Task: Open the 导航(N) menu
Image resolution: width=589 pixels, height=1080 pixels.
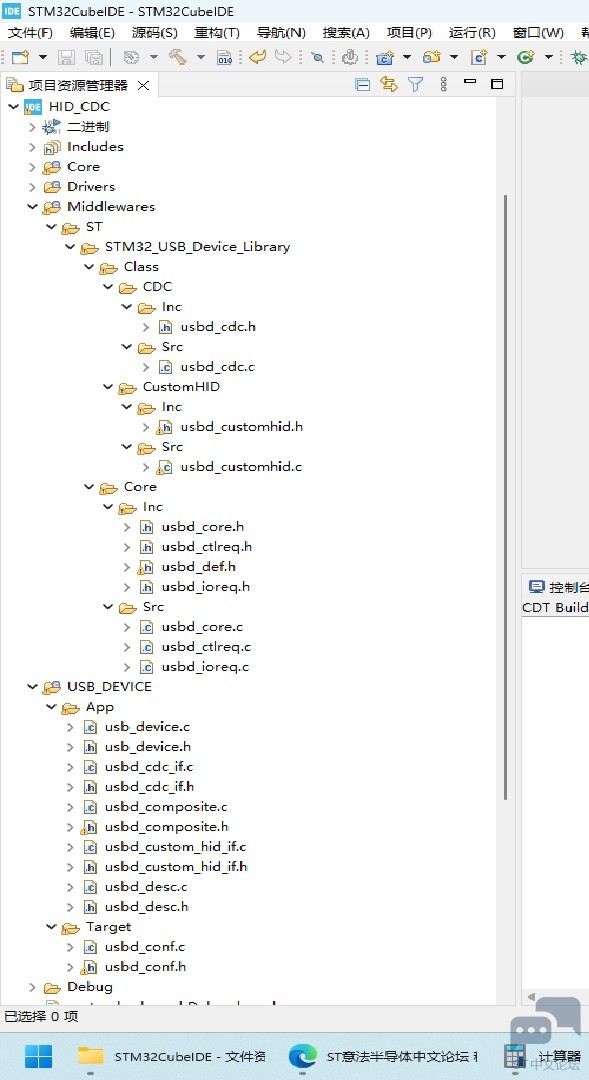Action: pos(281,32)
